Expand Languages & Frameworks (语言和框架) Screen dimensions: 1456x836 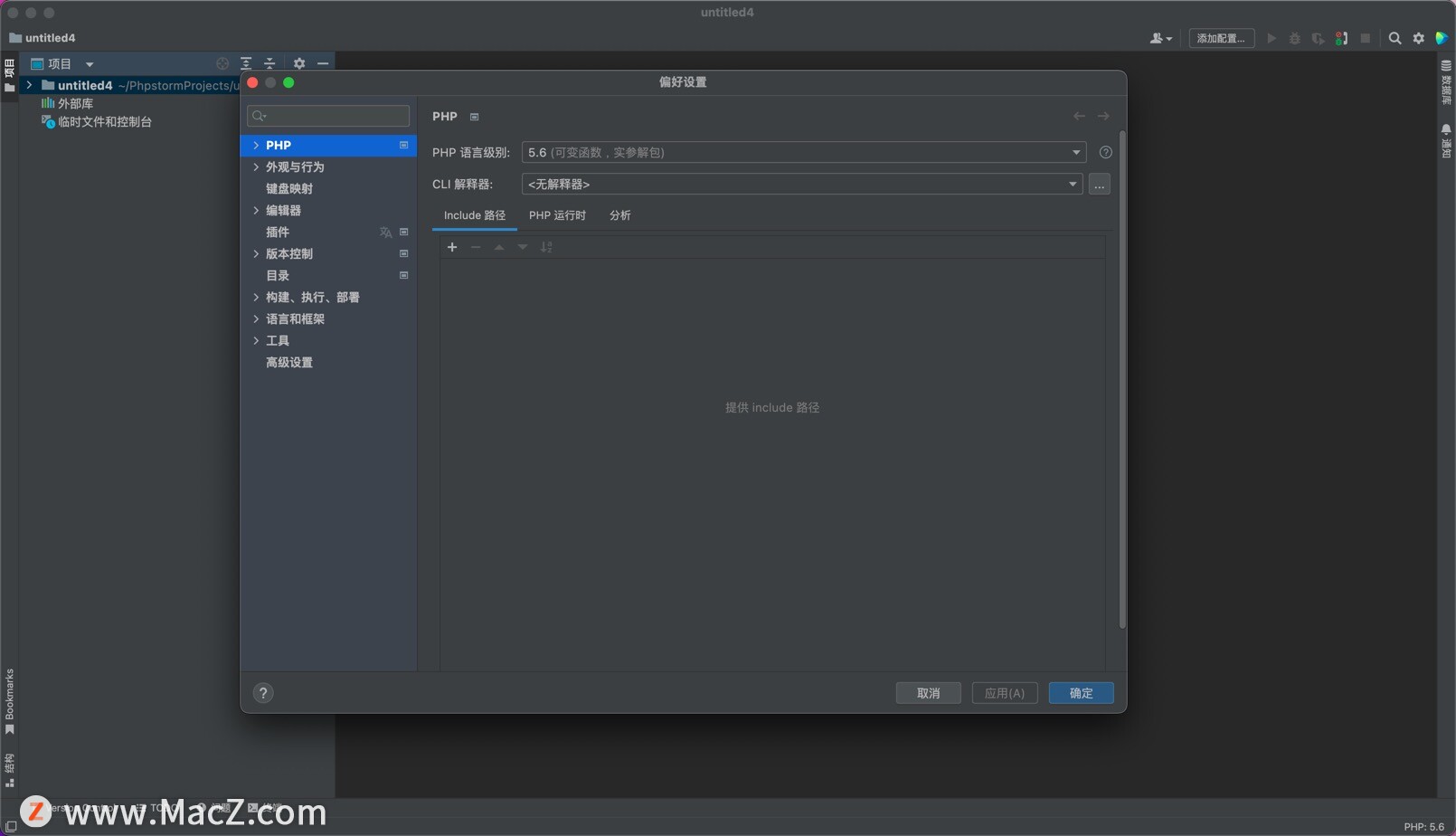256,318
